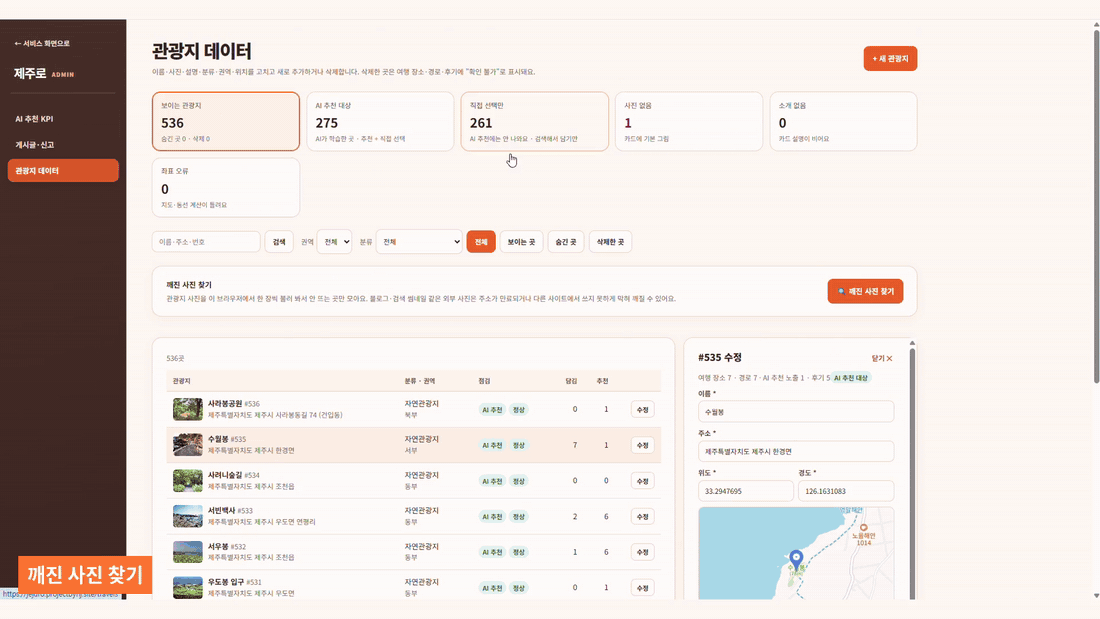Show the 삭제한 곳 filter list
Viewport: 1100px width, 619px height.
click(610, 242)
